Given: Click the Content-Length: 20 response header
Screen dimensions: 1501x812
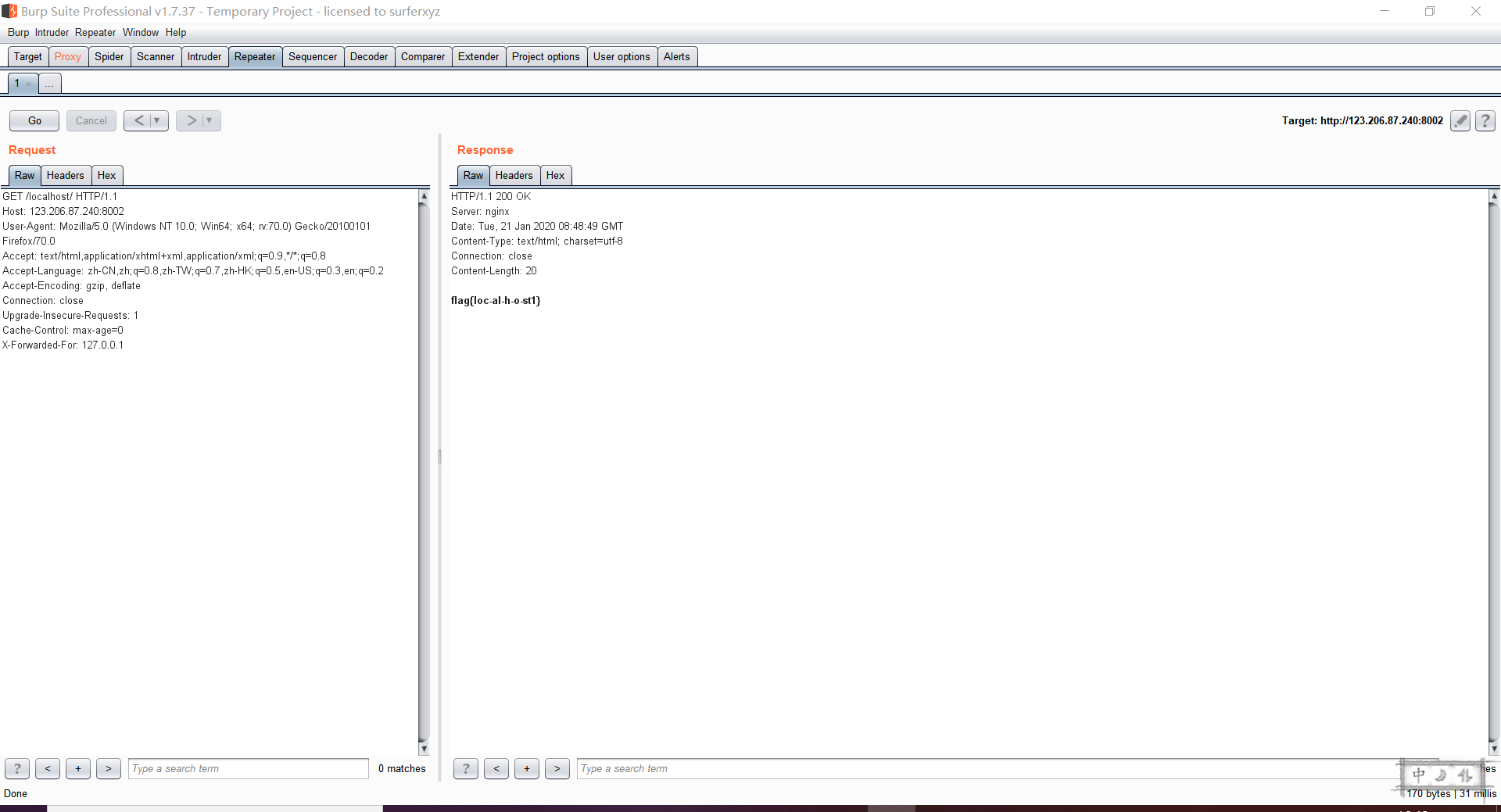Looking at the screenshot, I should point(494,270).
